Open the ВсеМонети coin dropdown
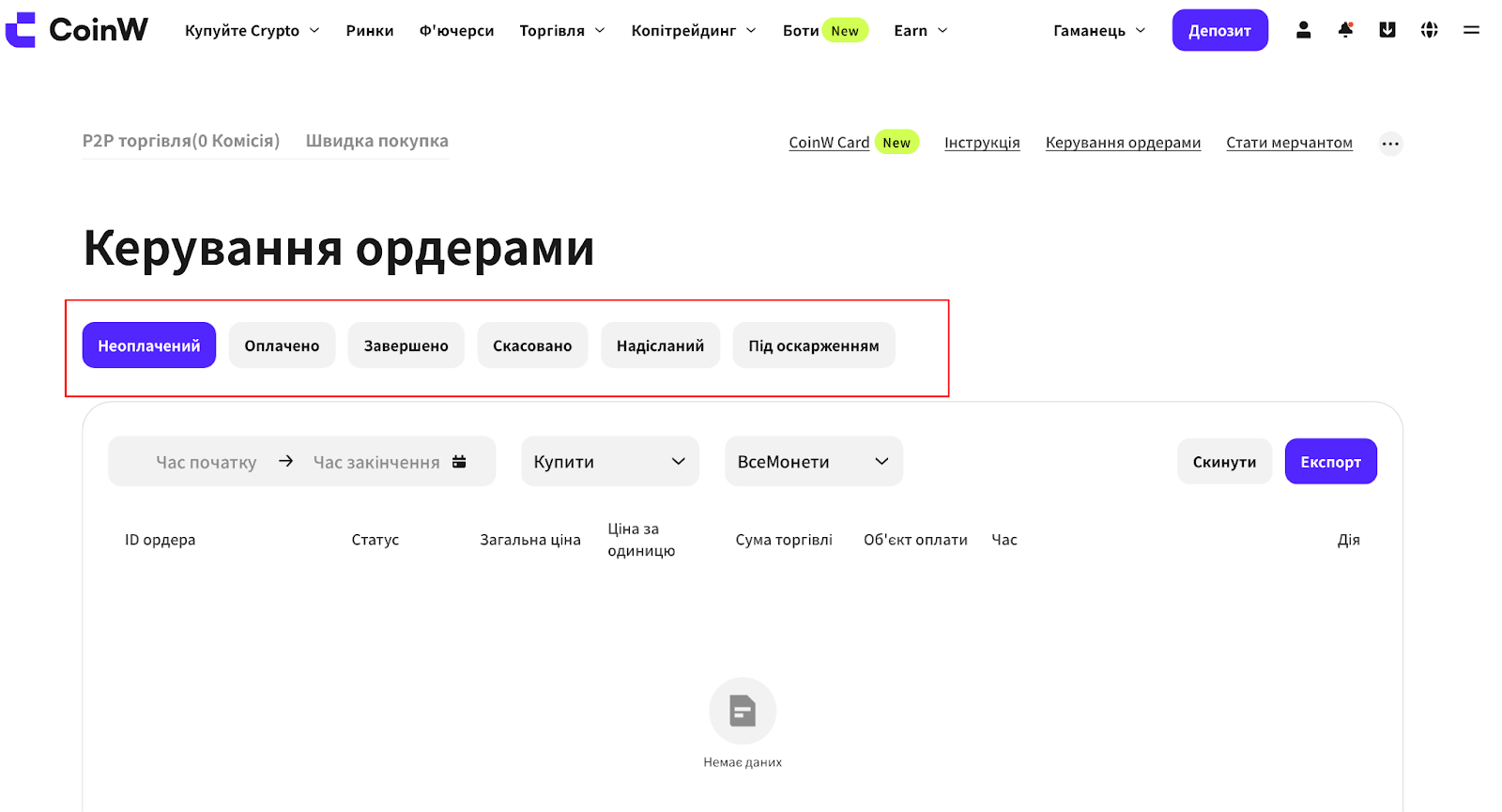The height and width of the screenshot is (812, 1502). pyautogui.click(x=814, y=461)
